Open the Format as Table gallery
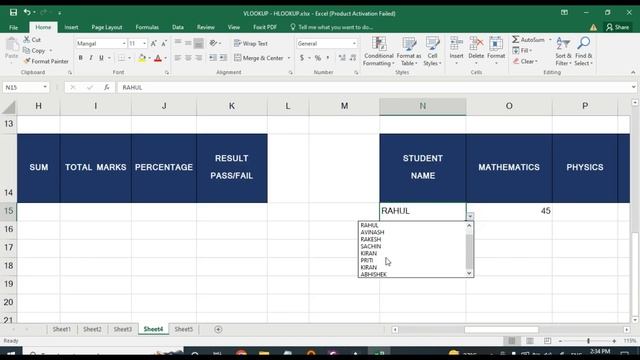 point(409,51)
